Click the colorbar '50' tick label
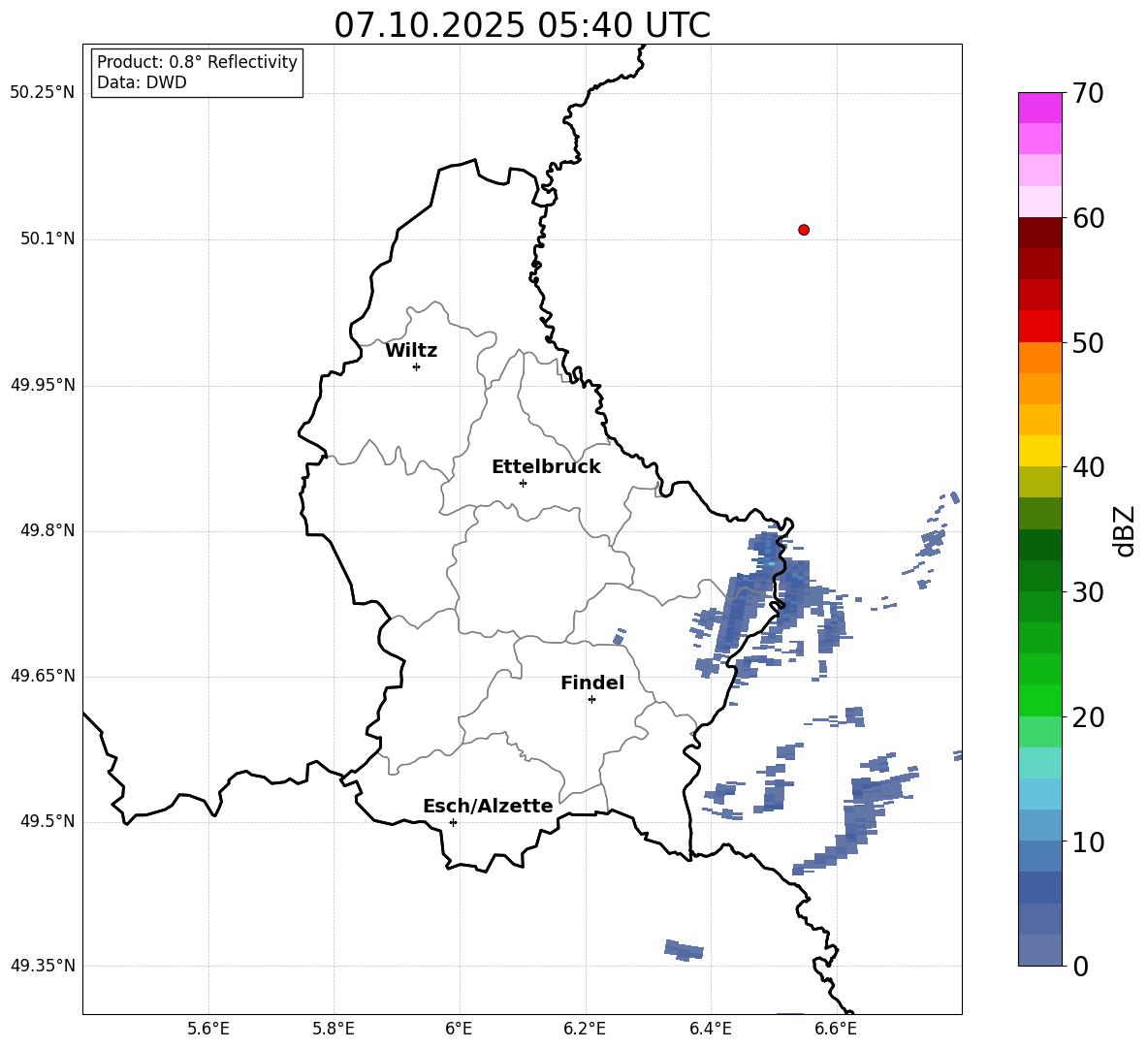The width and height of the screenshot is (1148, 1048). pyautogui.click(x=1088, y=342)
